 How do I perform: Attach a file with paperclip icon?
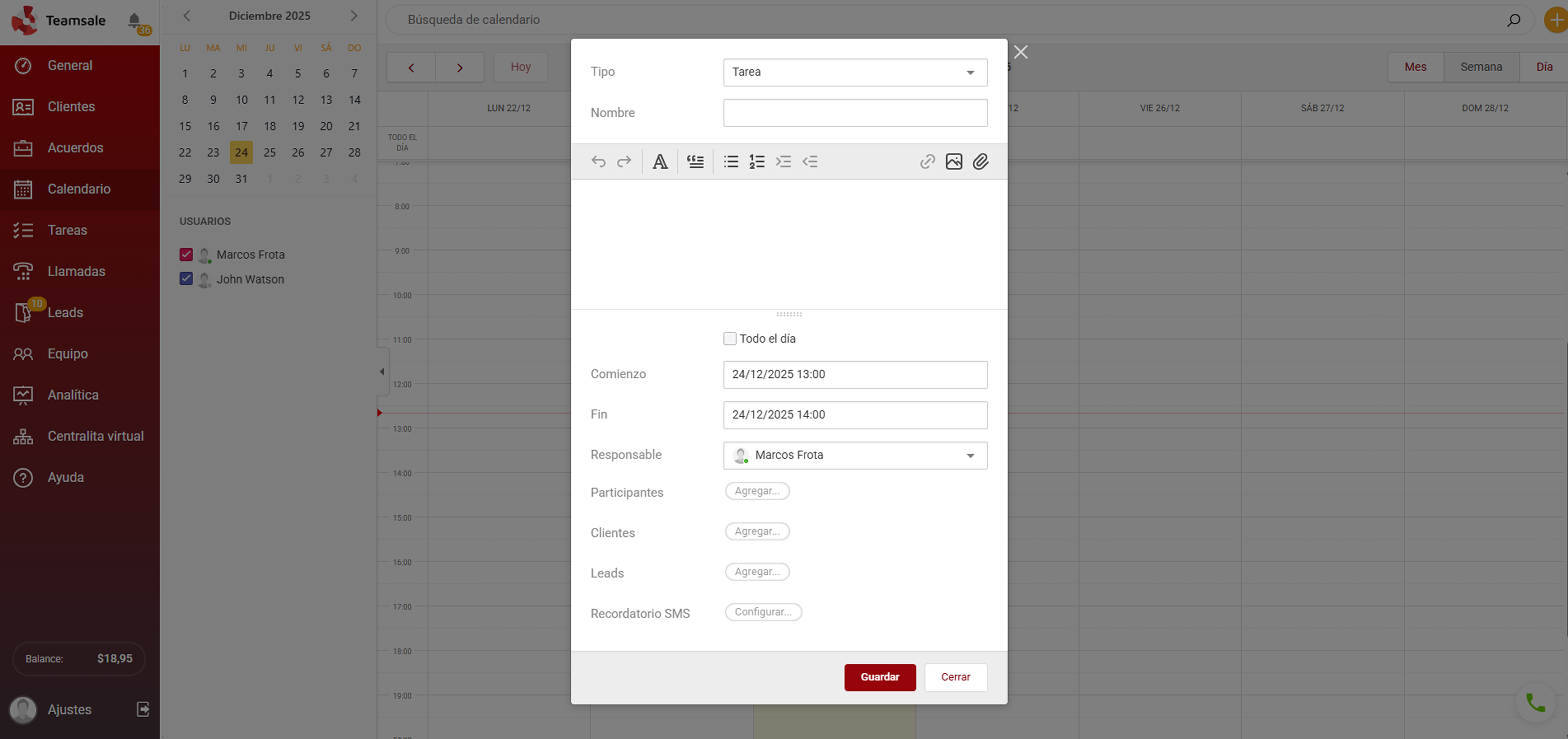click(x=980, y=161)
